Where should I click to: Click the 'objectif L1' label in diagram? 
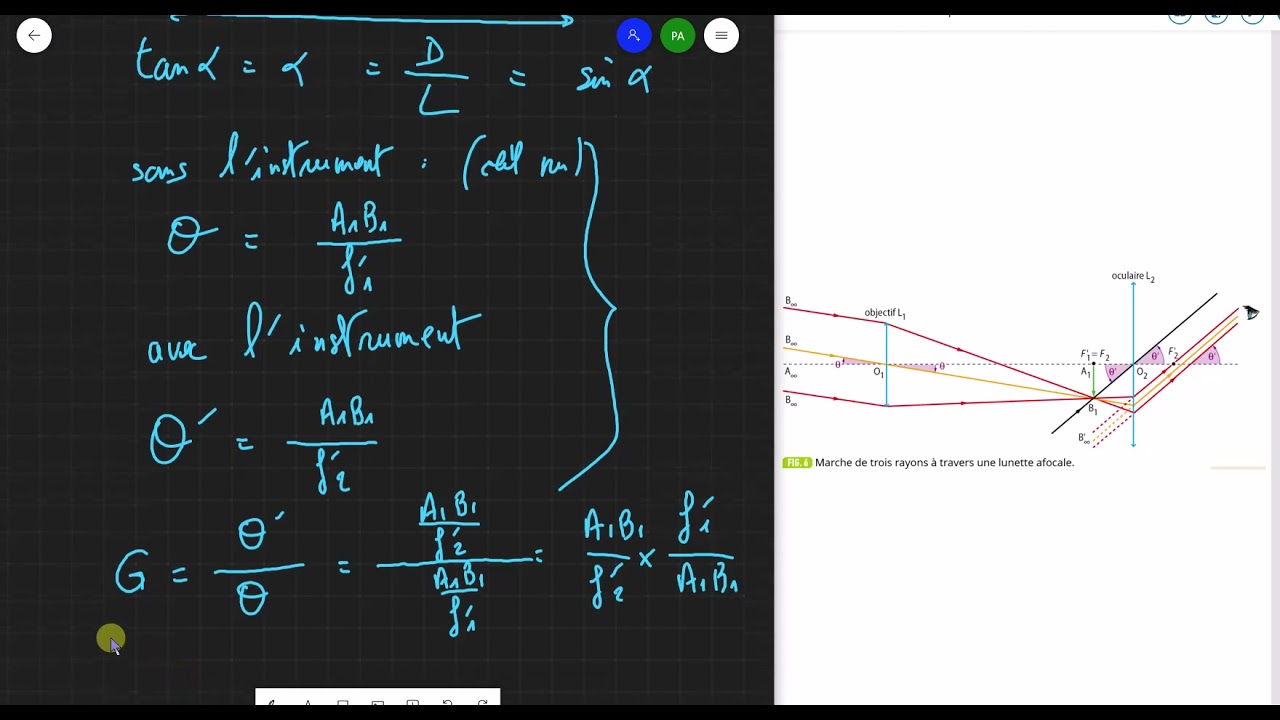885,314
